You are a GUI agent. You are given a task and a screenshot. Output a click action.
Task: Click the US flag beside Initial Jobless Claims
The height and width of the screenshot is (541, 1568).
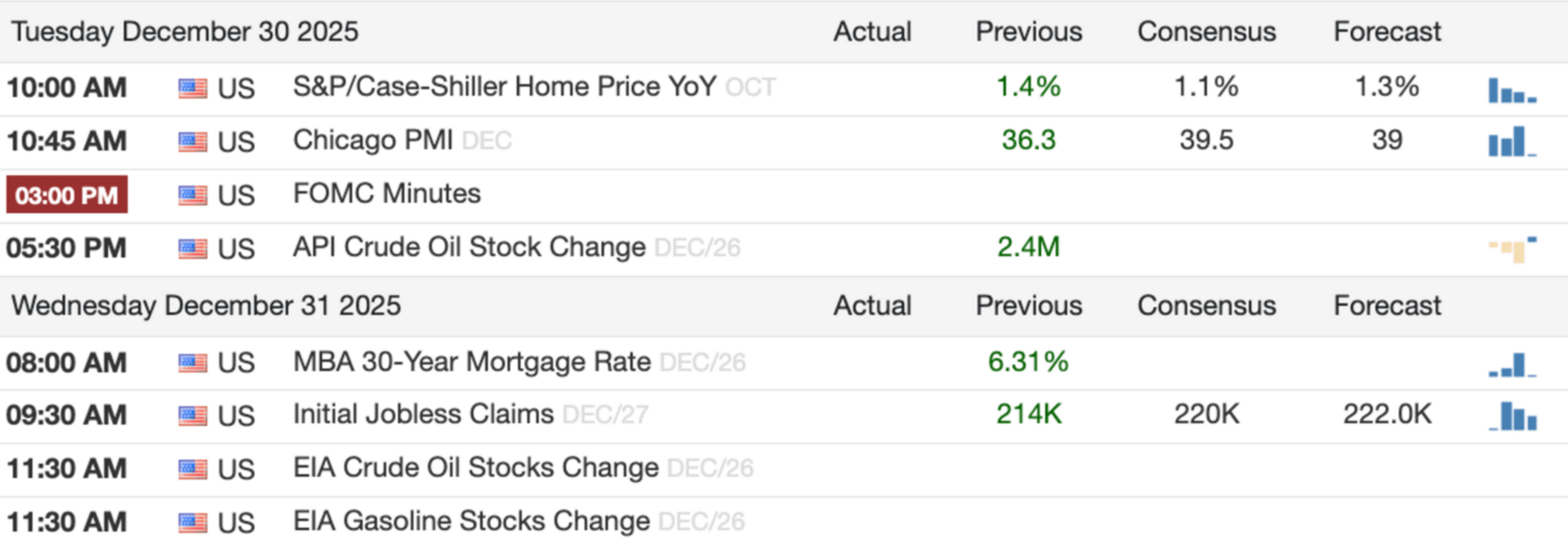click(x=193, y=415)
